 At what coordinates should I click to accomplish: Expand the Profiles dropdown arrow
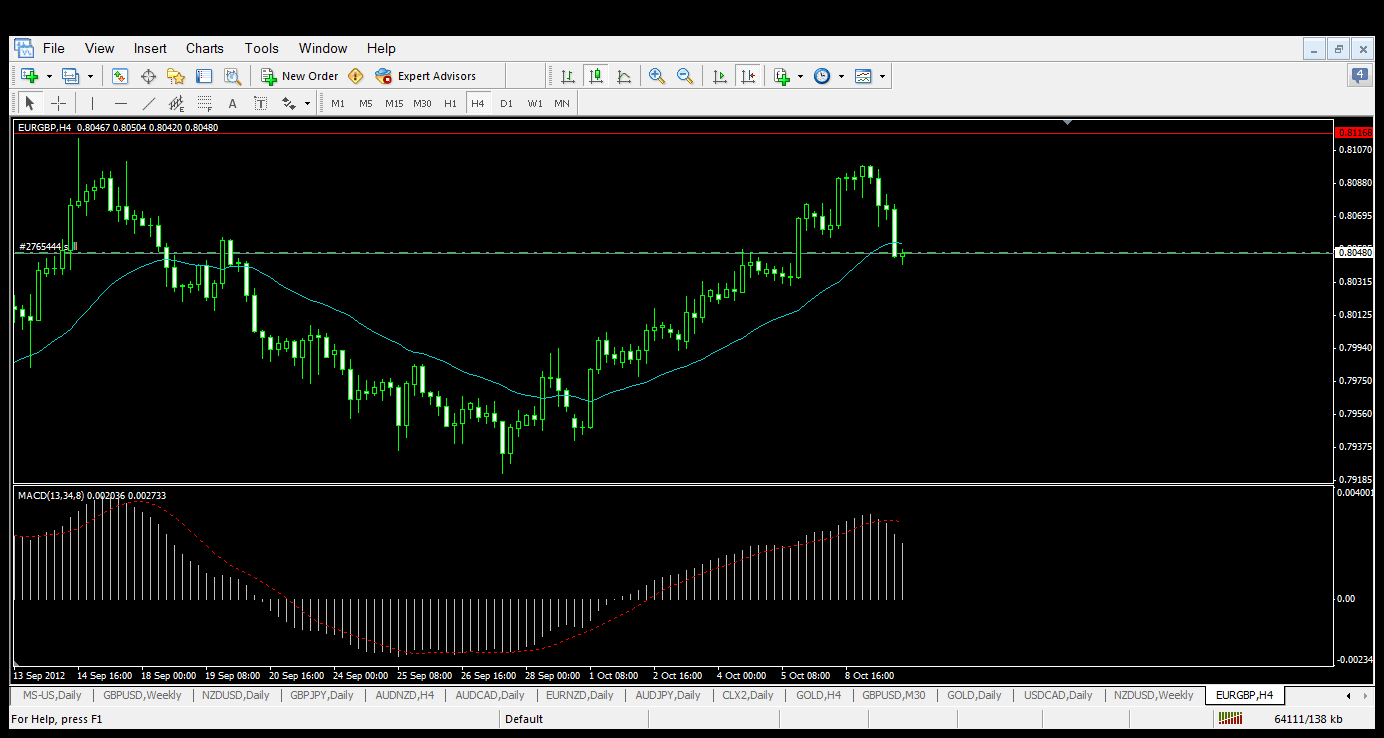[90, 76]
